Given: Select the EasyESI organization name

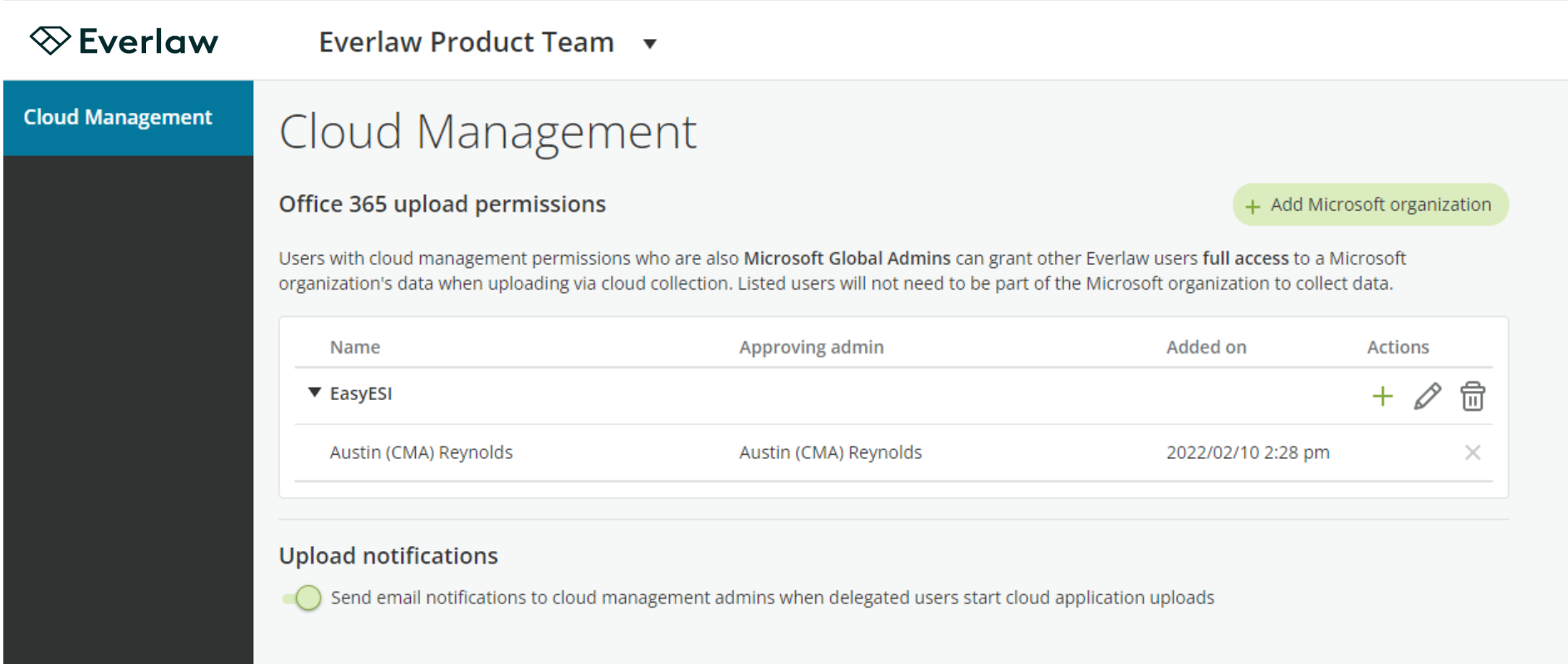Looking at the screenshot, I should pyautogui.click(x=361, y=393).
